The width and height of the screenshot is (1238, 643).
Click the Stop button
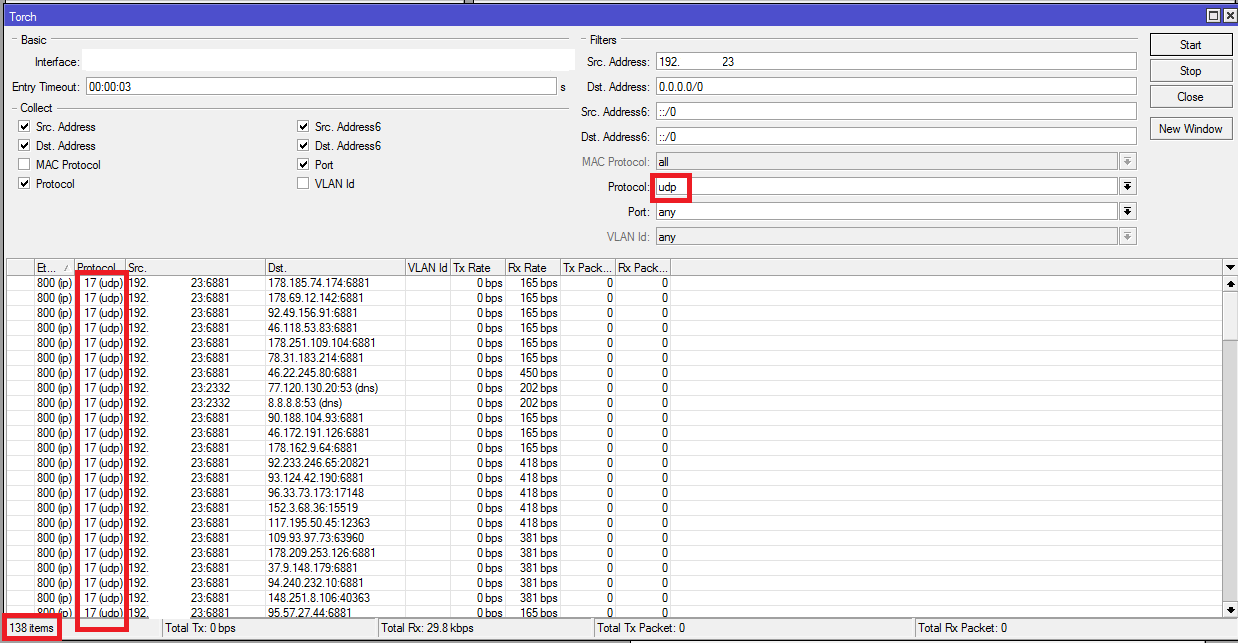[1190, 71]
